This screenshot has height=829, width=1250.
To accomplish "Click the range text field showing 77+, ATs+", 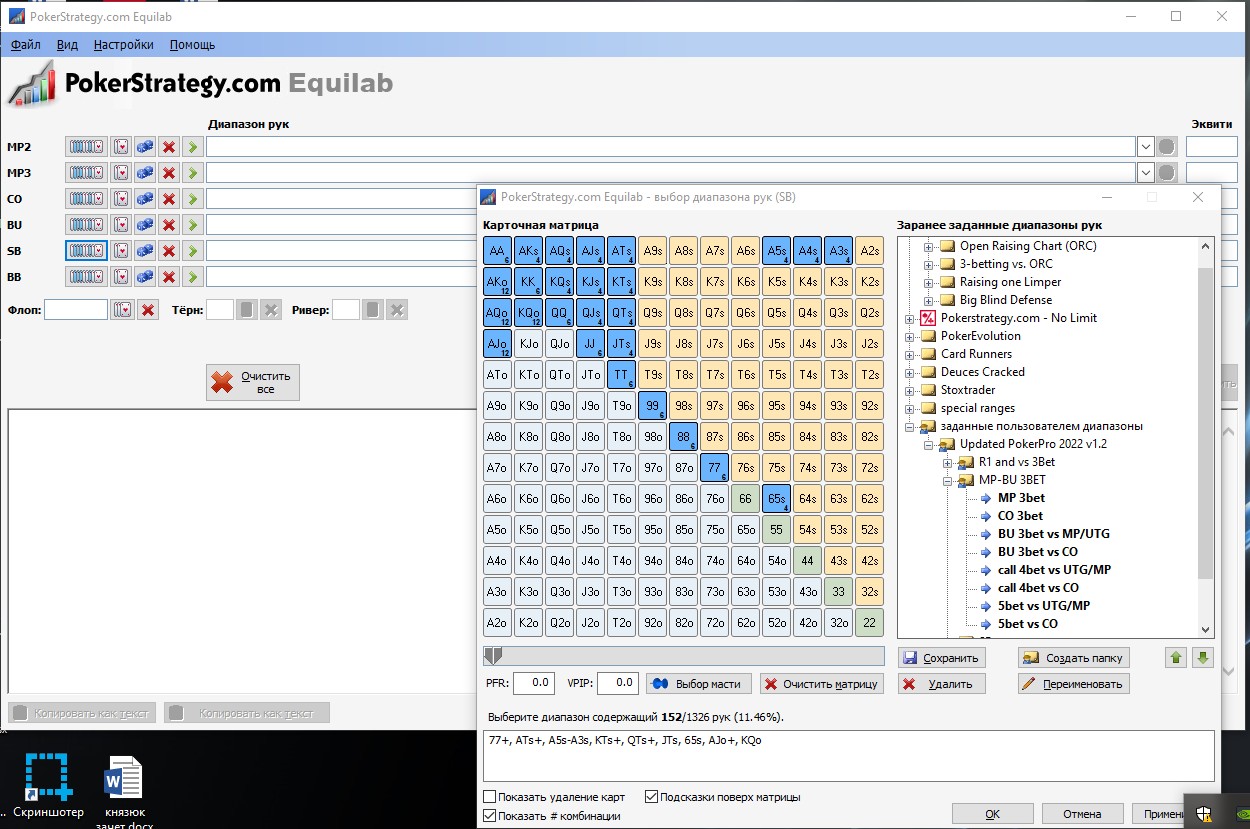I will [x=848, y=755].
